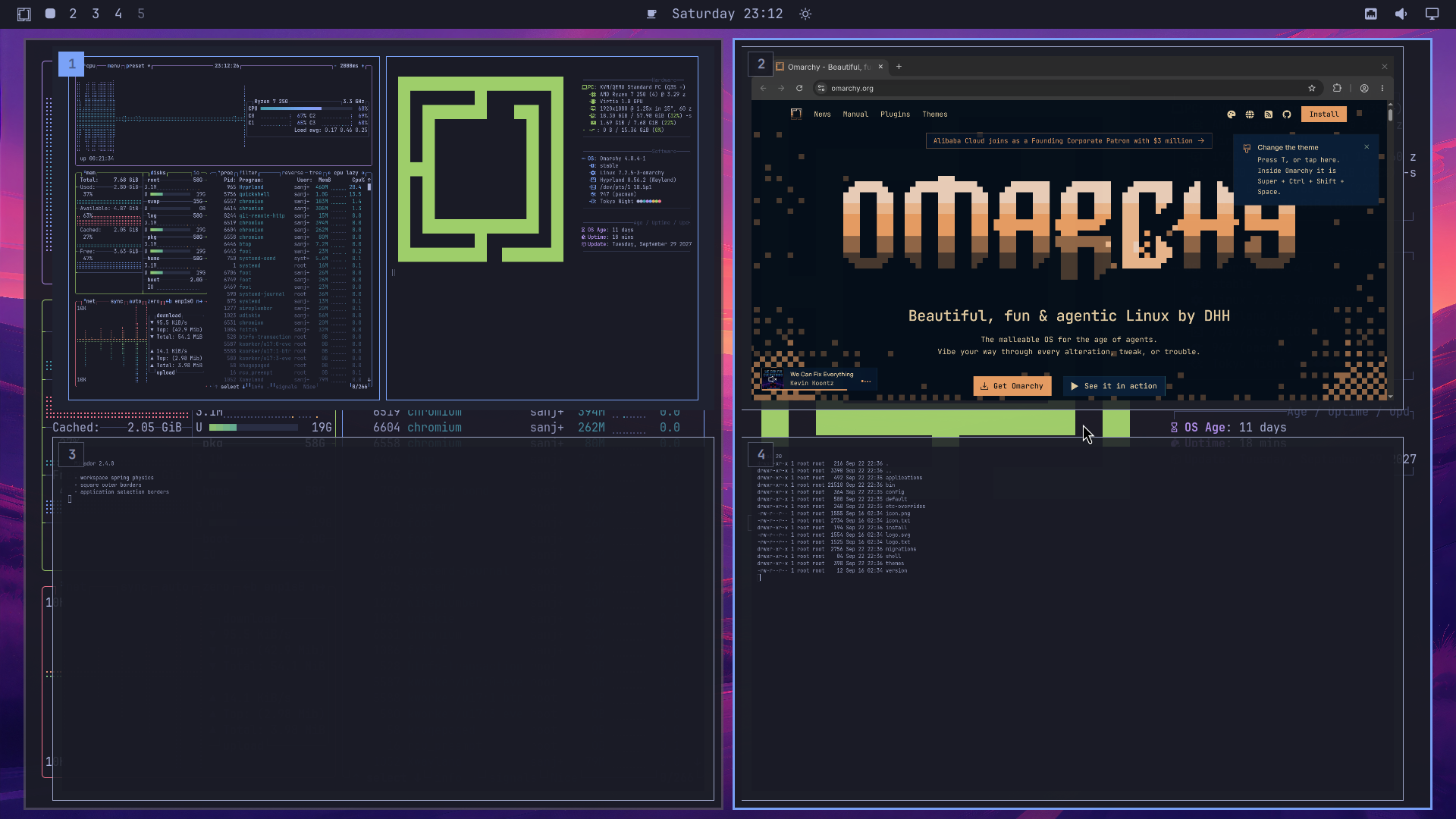Toggle io mode in btop disks panel
Viewport: 1456px width, 819px height.
[196, 173]
